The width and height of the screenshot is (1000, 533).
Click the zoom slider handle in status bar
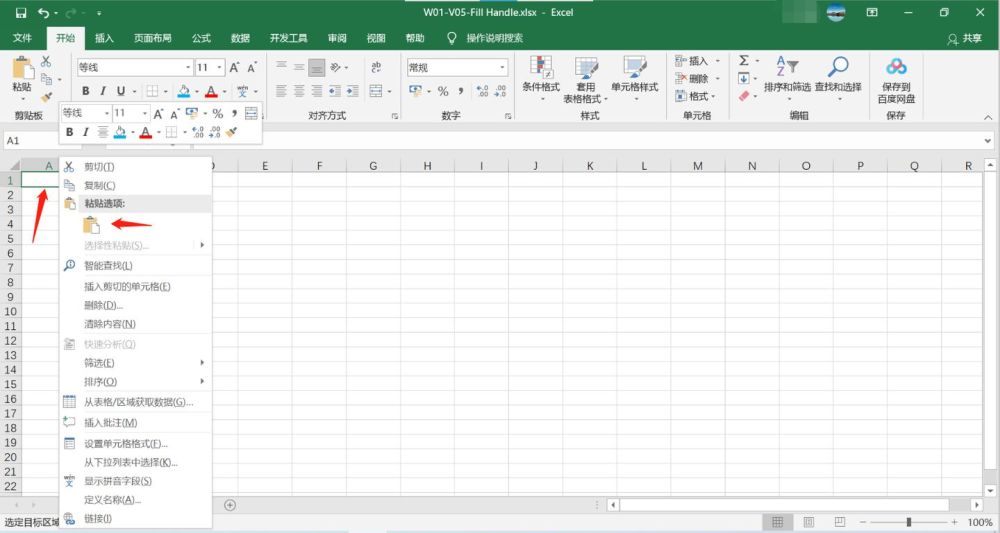pyautogui.click(x=909, y=522)
